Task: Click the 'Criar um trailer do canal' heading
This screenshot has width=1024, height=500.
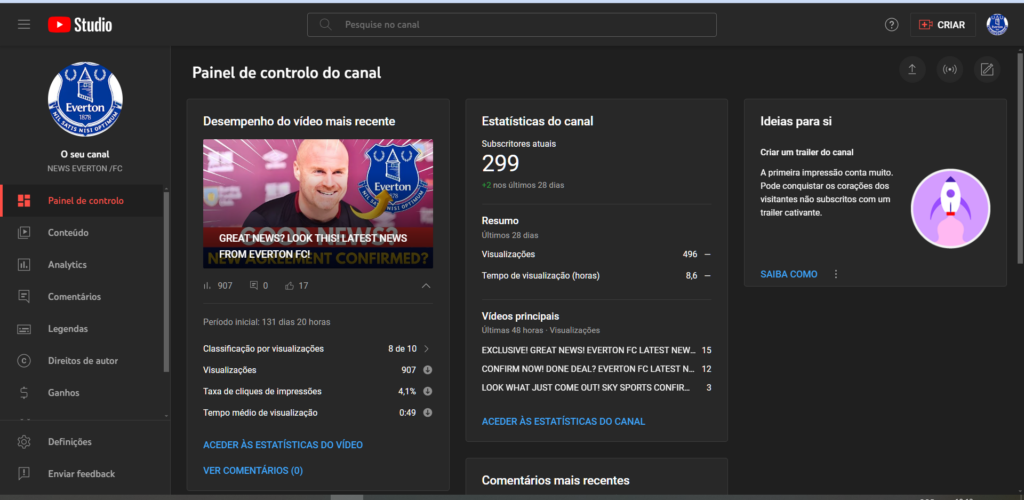Action: (x=807, y=153)
